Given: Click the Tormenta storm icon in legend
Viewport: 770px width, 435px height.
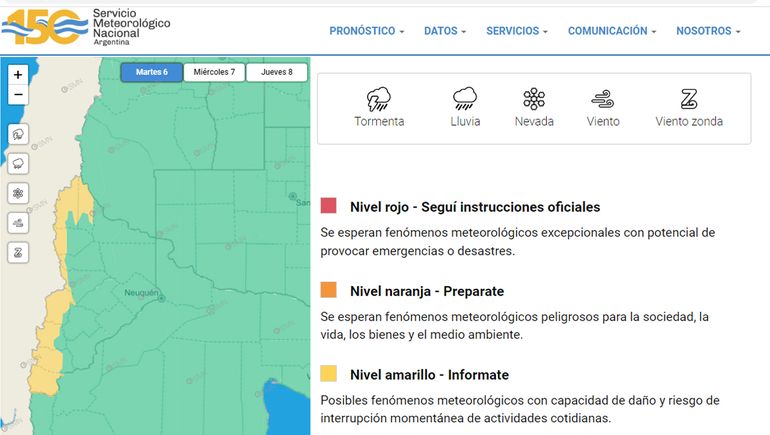Looking at the screenshot, I should pos(379,99).
